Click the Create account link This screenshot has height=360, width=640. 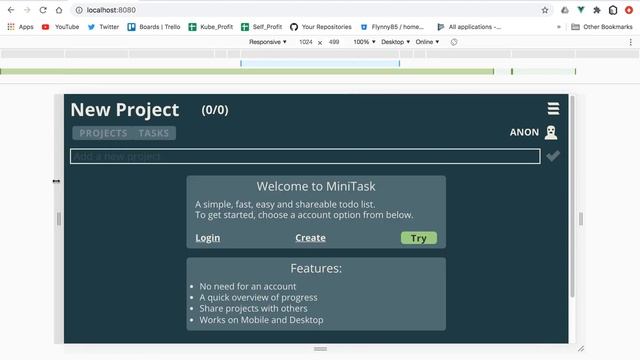(x=311, y=238)
